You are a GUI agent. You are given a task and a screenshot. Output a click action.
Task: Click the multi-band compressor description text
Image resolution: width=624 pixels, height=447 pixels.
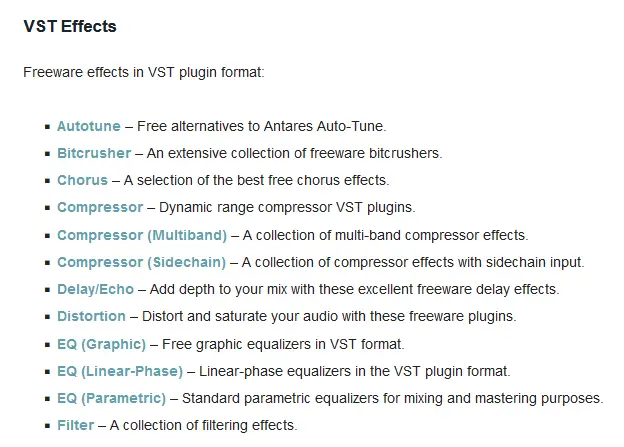pos(385,235)
